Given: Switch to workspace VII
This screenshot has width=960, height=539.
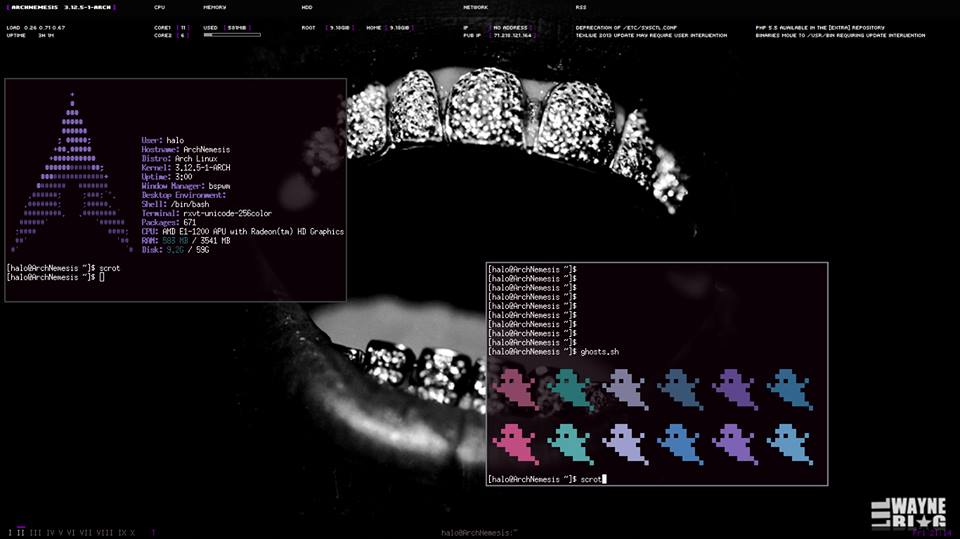Looking at the screenshot, I should 86,533.
